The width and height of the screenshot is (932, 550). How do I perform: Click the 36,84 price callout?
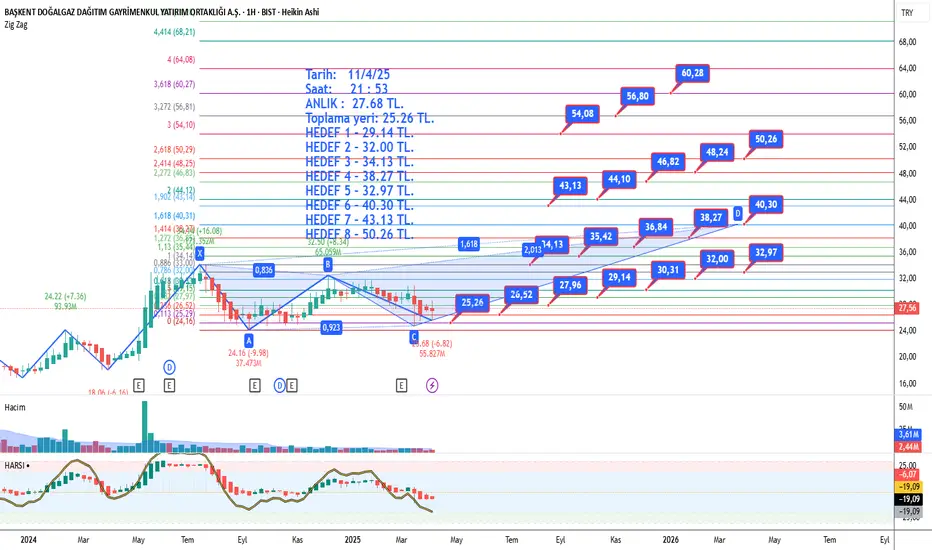(x=656, y=227)
